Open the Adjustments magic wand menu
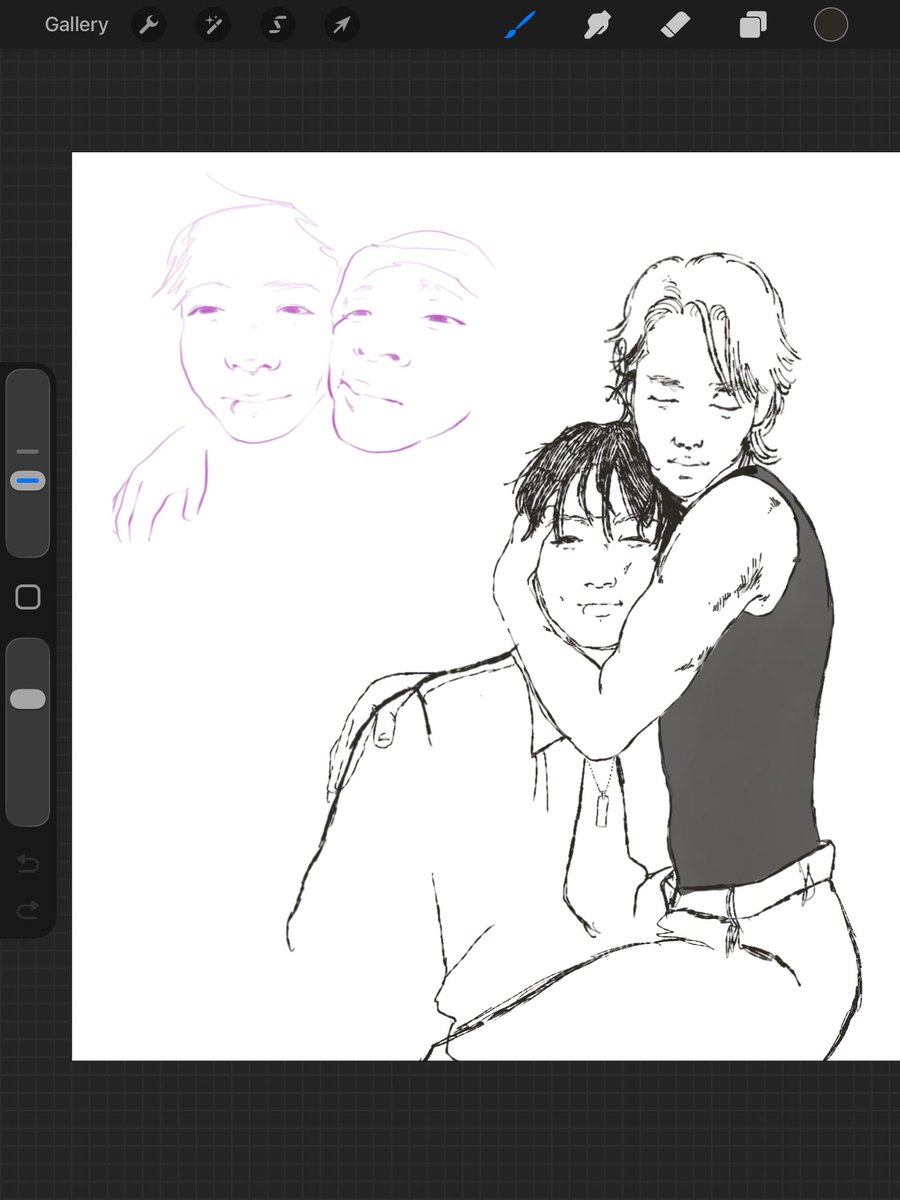900x1200 pixels. pos(213,25)
